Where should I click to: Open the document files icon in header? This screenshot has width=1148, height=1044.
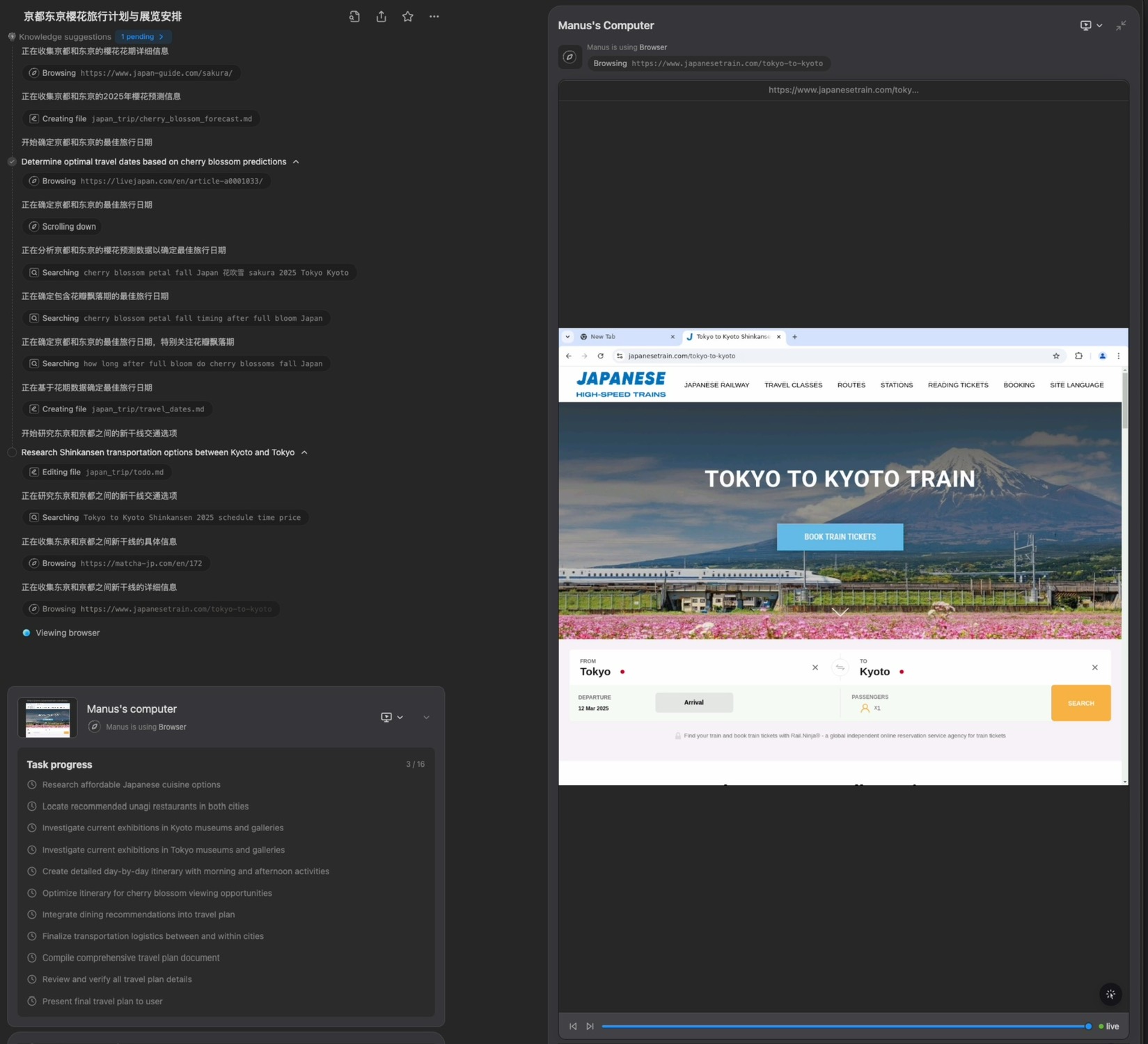tap(354, 17)
